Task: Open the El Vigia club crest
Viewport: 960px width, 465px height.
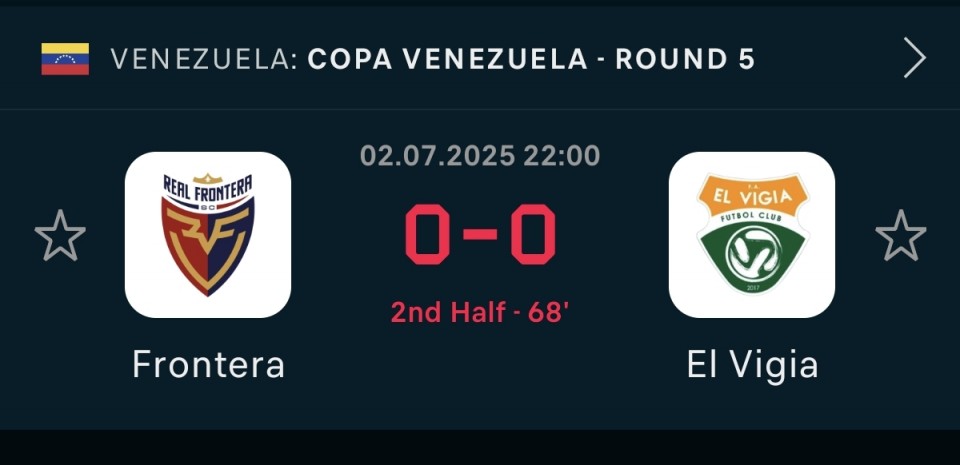Action: 752,235
